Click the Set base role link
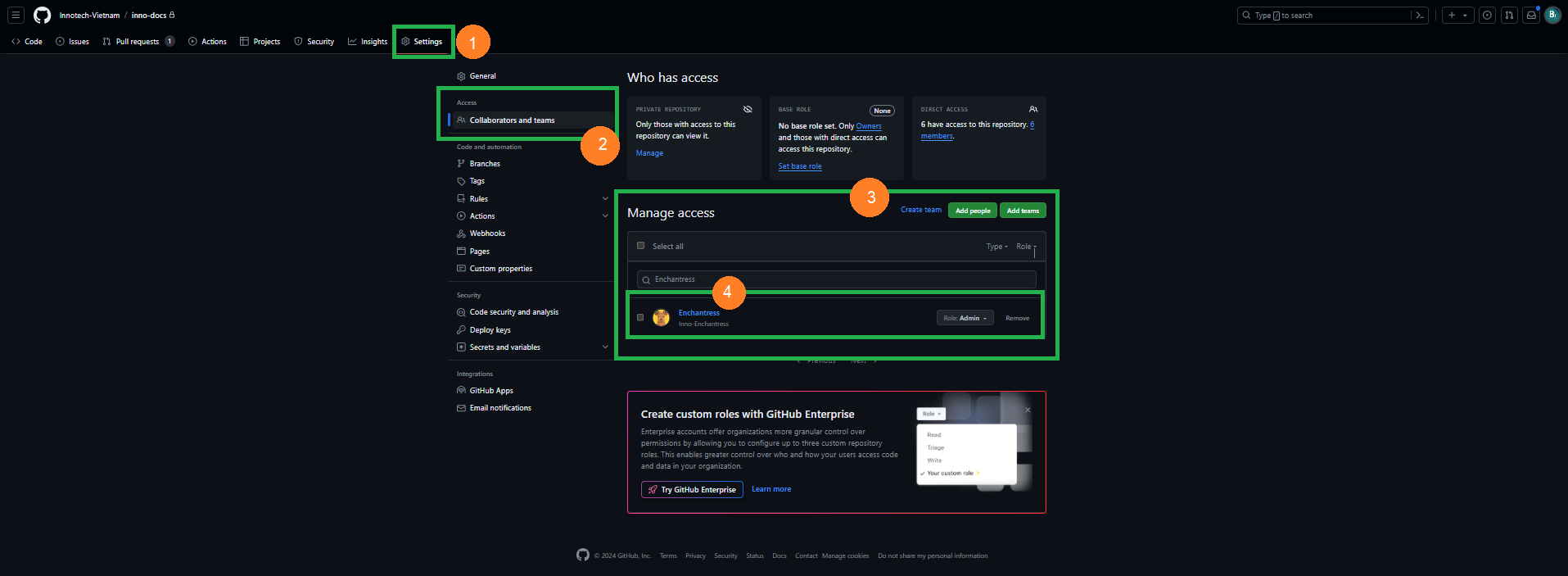The width and height of the screenshot is (1568, 576). [800, 166]
